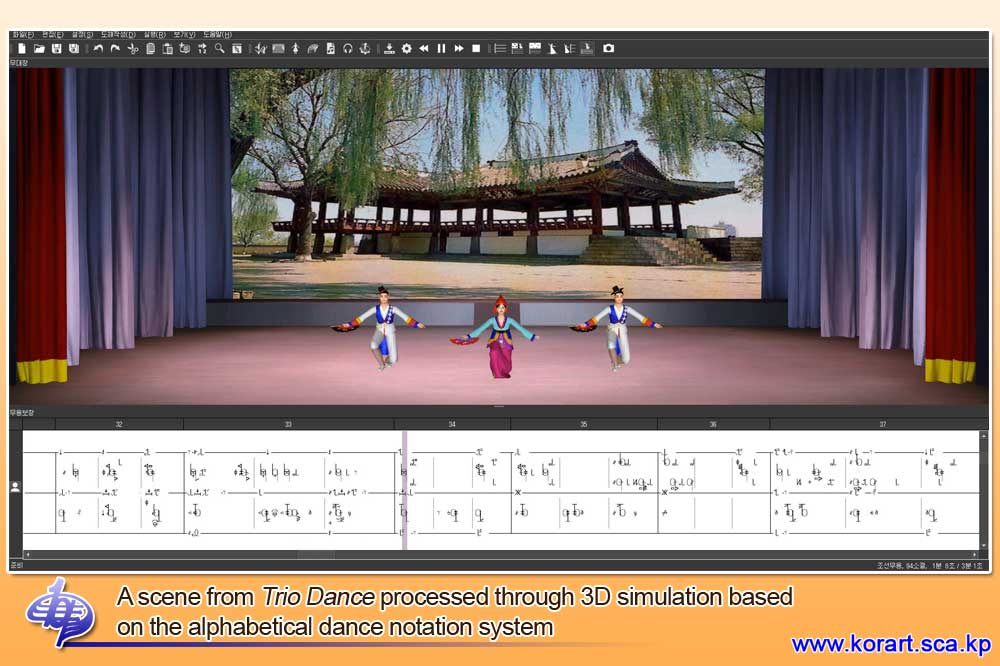Click measure number 36 in notation ruler

713,424
